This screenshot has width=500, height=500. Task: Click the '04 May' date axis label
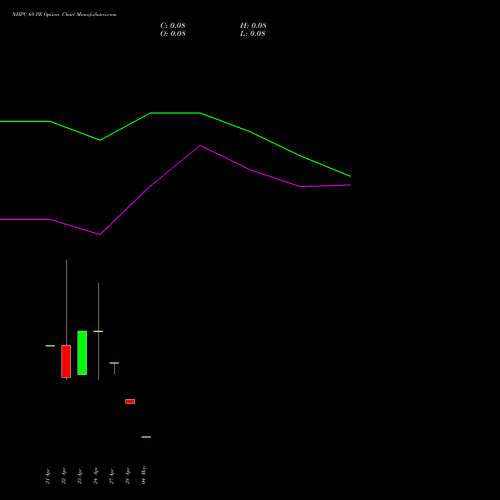(144, 475)
